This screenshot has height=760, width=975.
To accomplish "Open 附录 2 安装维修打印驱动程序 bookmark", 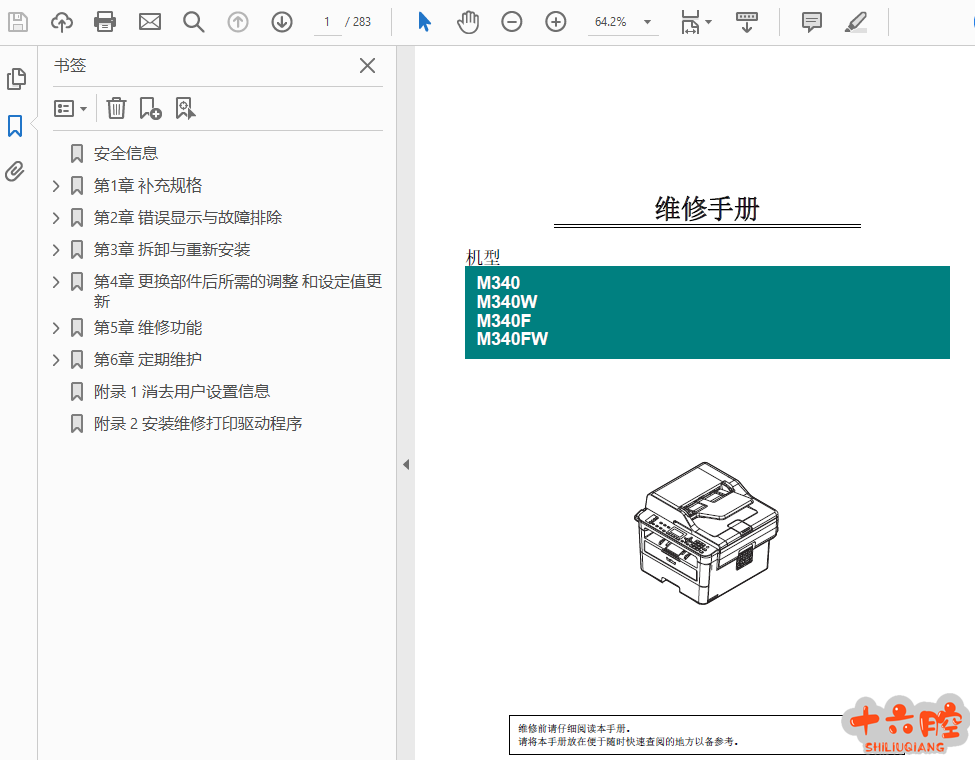I will coord(198,424).
